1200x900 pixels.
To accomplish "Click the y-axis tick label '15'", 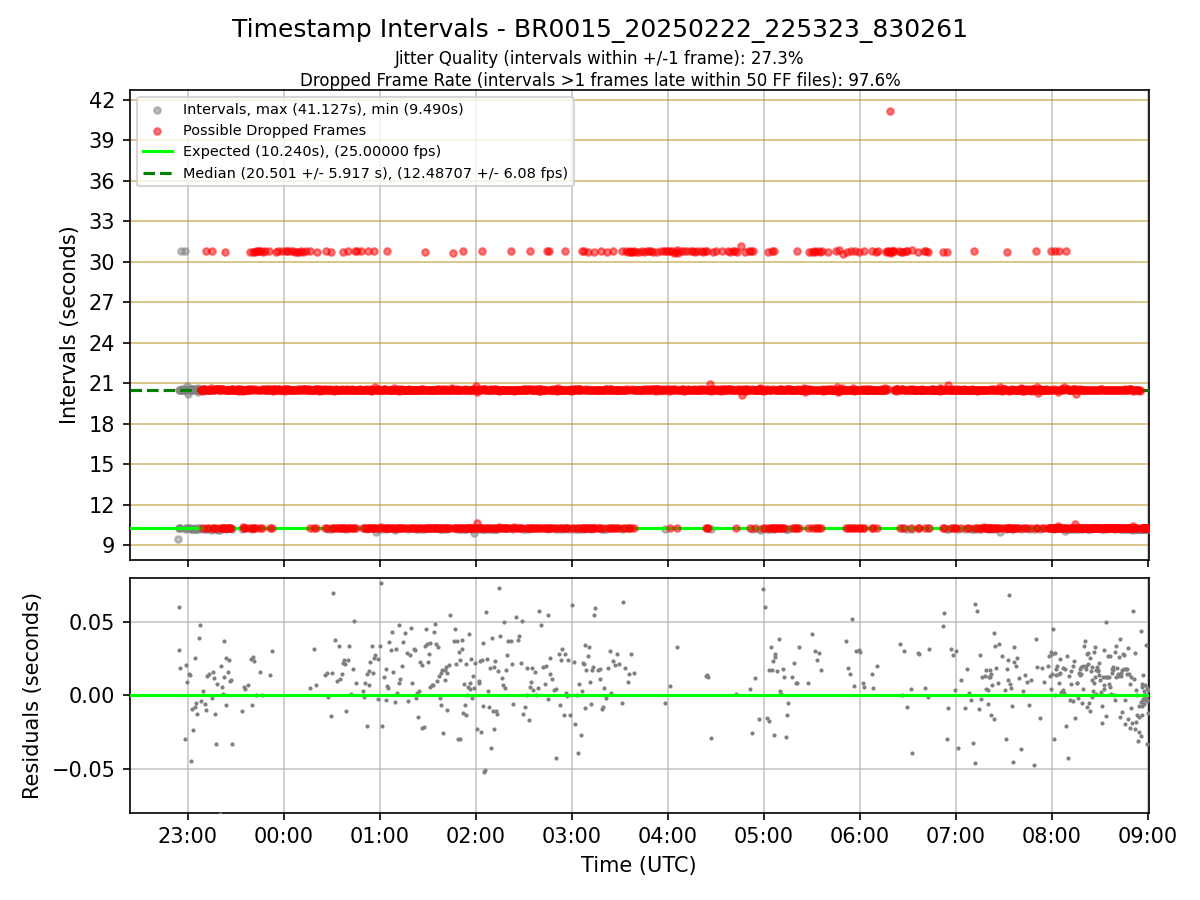I will coord(103,464).
